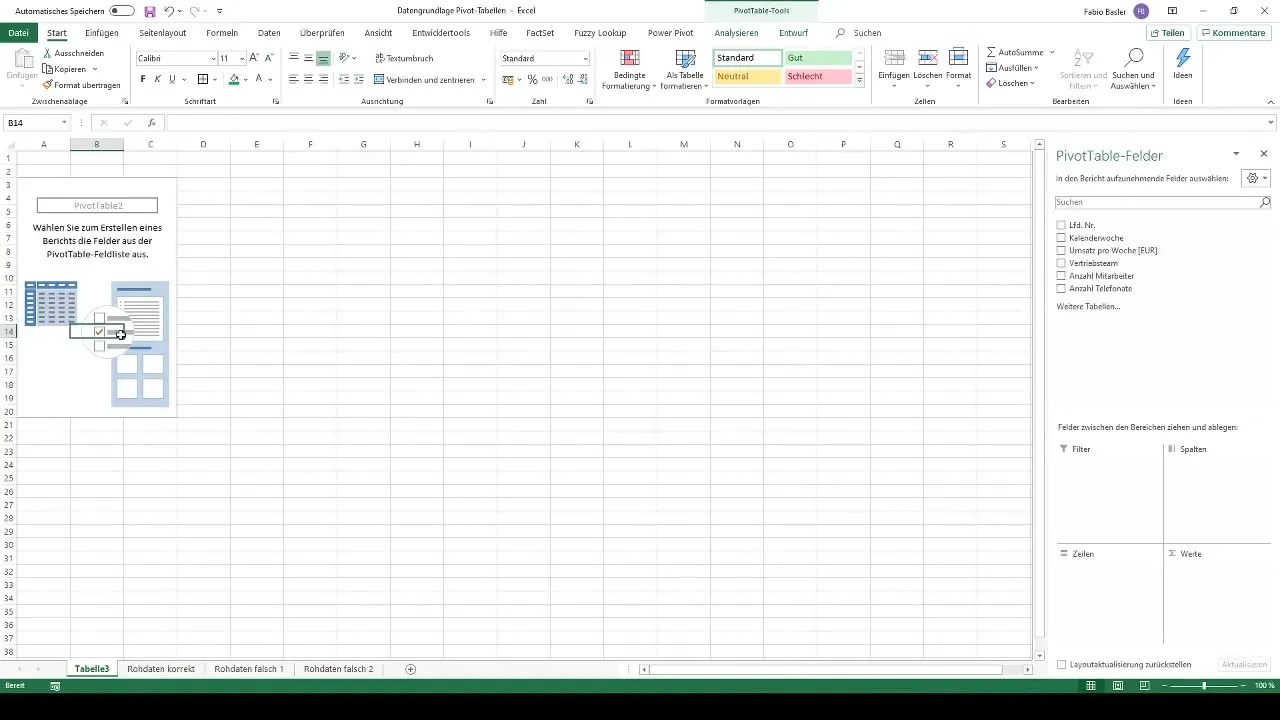Click the Einfügen (insert) cells icon

894,58
